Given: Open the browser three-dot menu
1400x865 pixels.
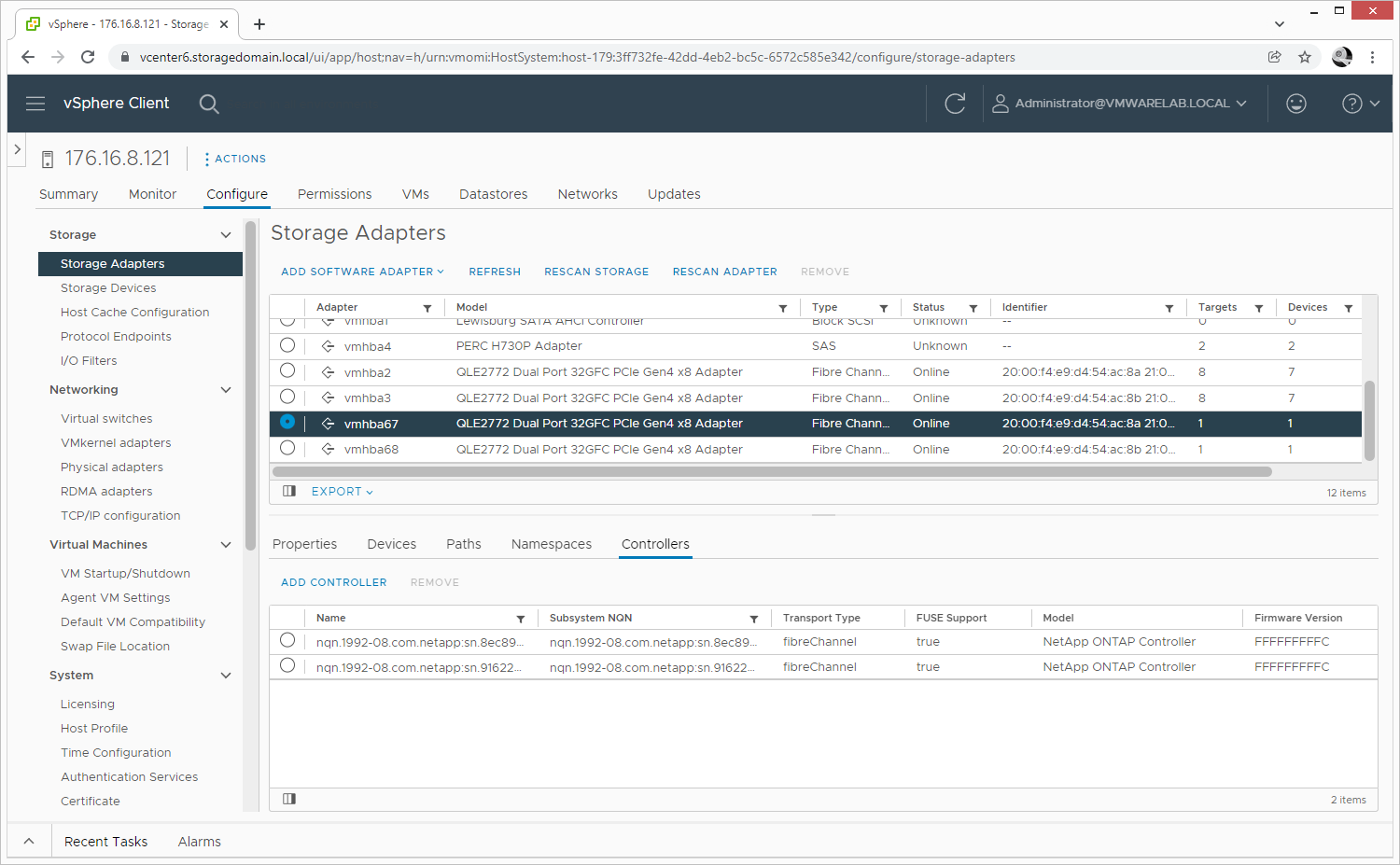Looking at the screenshot, I should coord(1372,57).
